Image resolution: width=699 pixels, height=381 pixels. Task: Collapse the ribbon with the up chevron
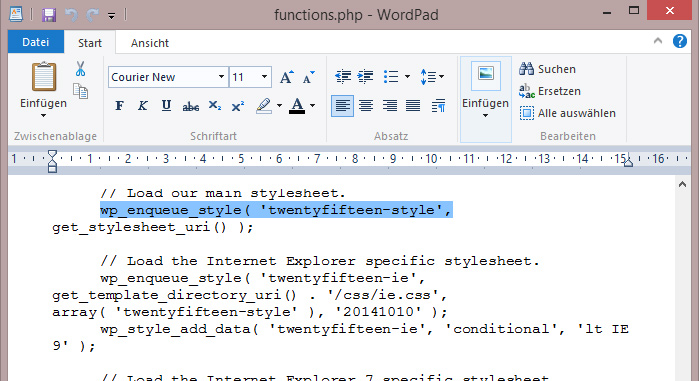658,41
